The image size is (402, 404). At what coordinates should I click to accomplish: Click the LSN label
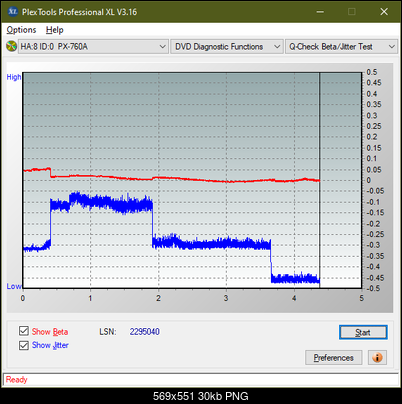[108, 332]
